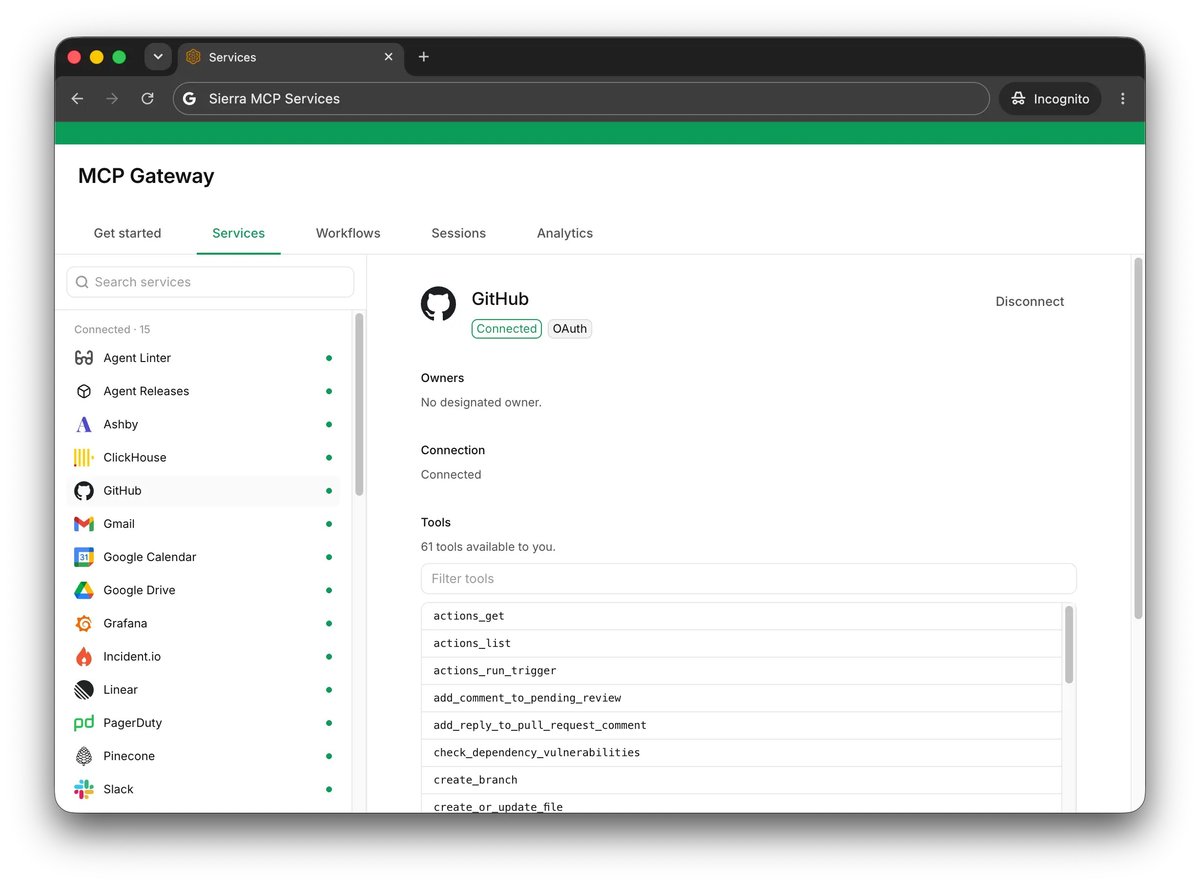The width and height of the screenshot is (1200, 885).
Task: Close the Services browser tab
Action: (389, 57)
